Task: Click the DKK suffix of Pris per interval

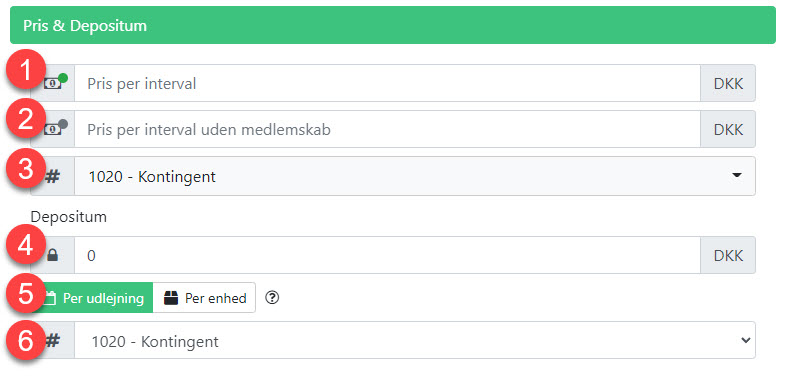Action: click(728, 83)
